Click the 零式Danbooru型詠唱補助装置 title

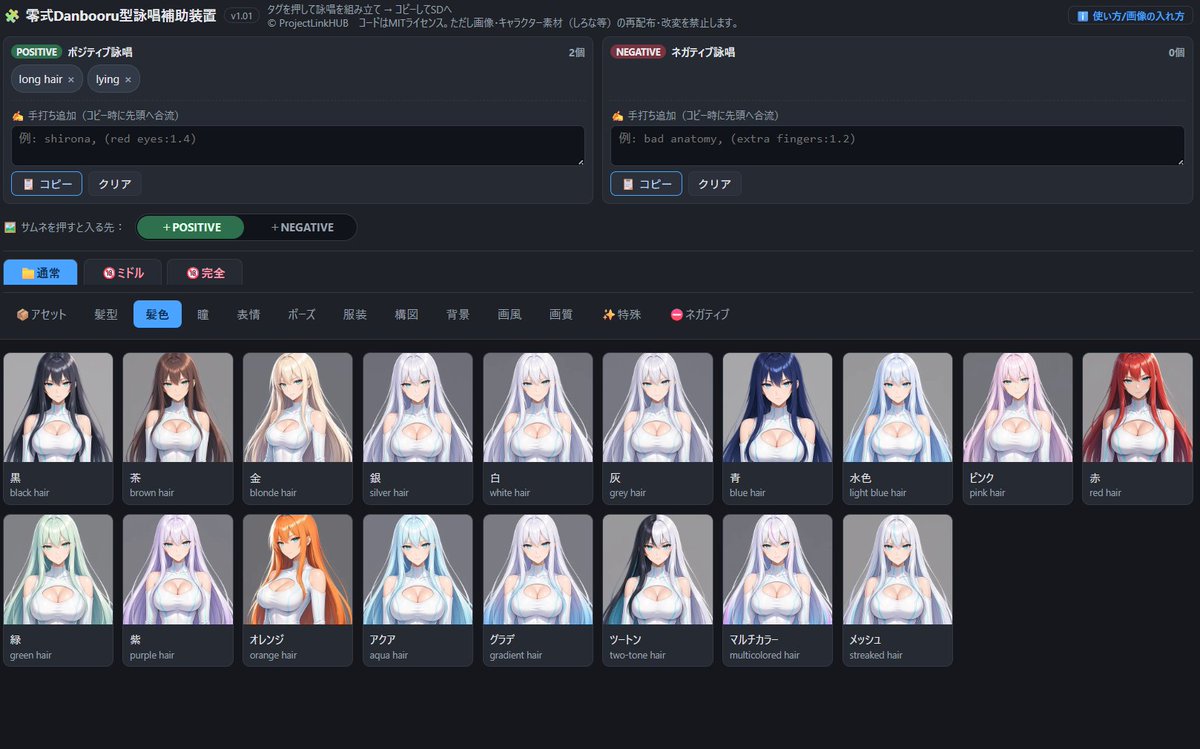(x=119, y=16)
